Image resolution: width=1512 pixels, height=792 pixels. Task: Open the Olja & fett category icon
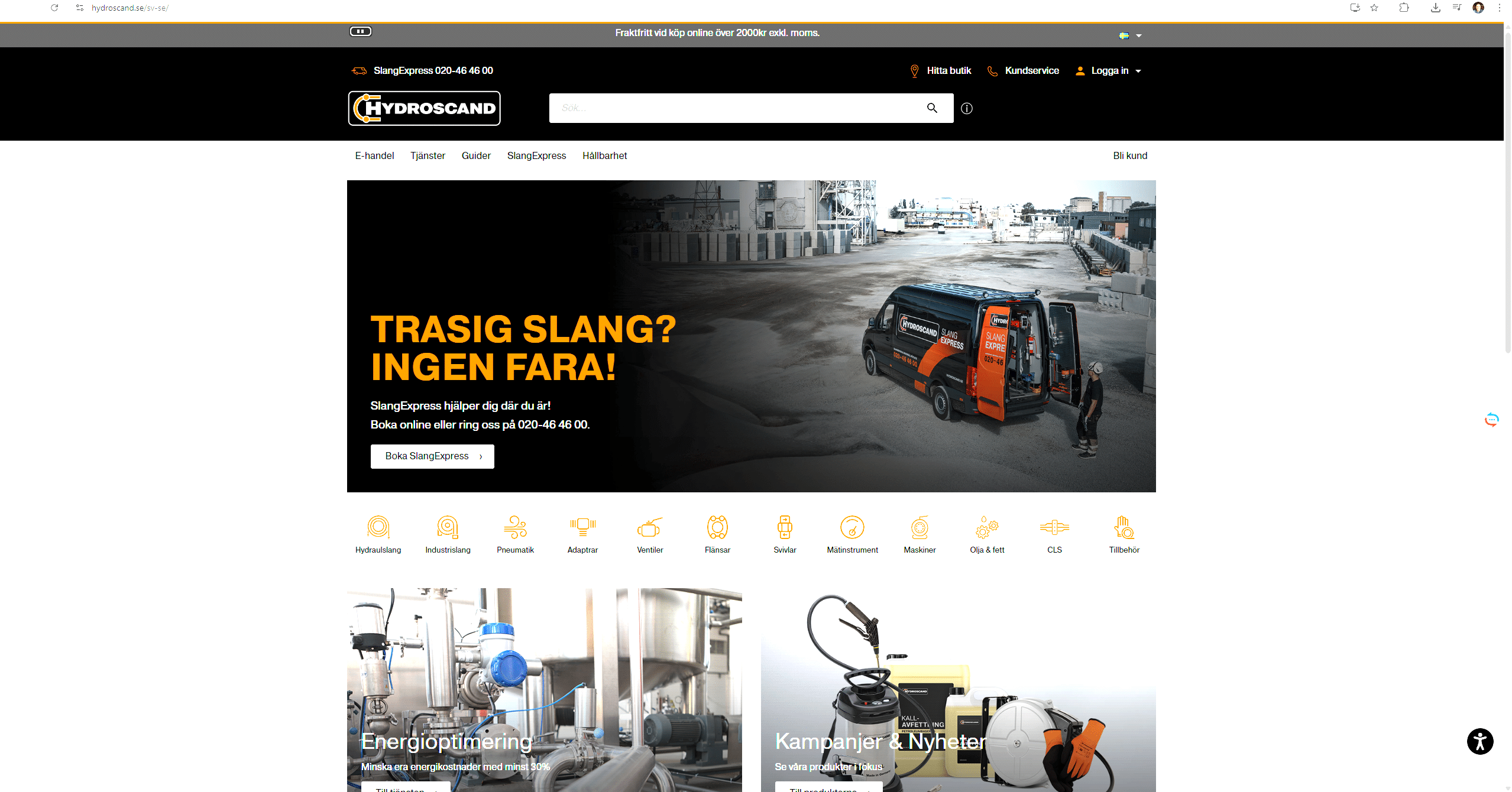point(987,527)
